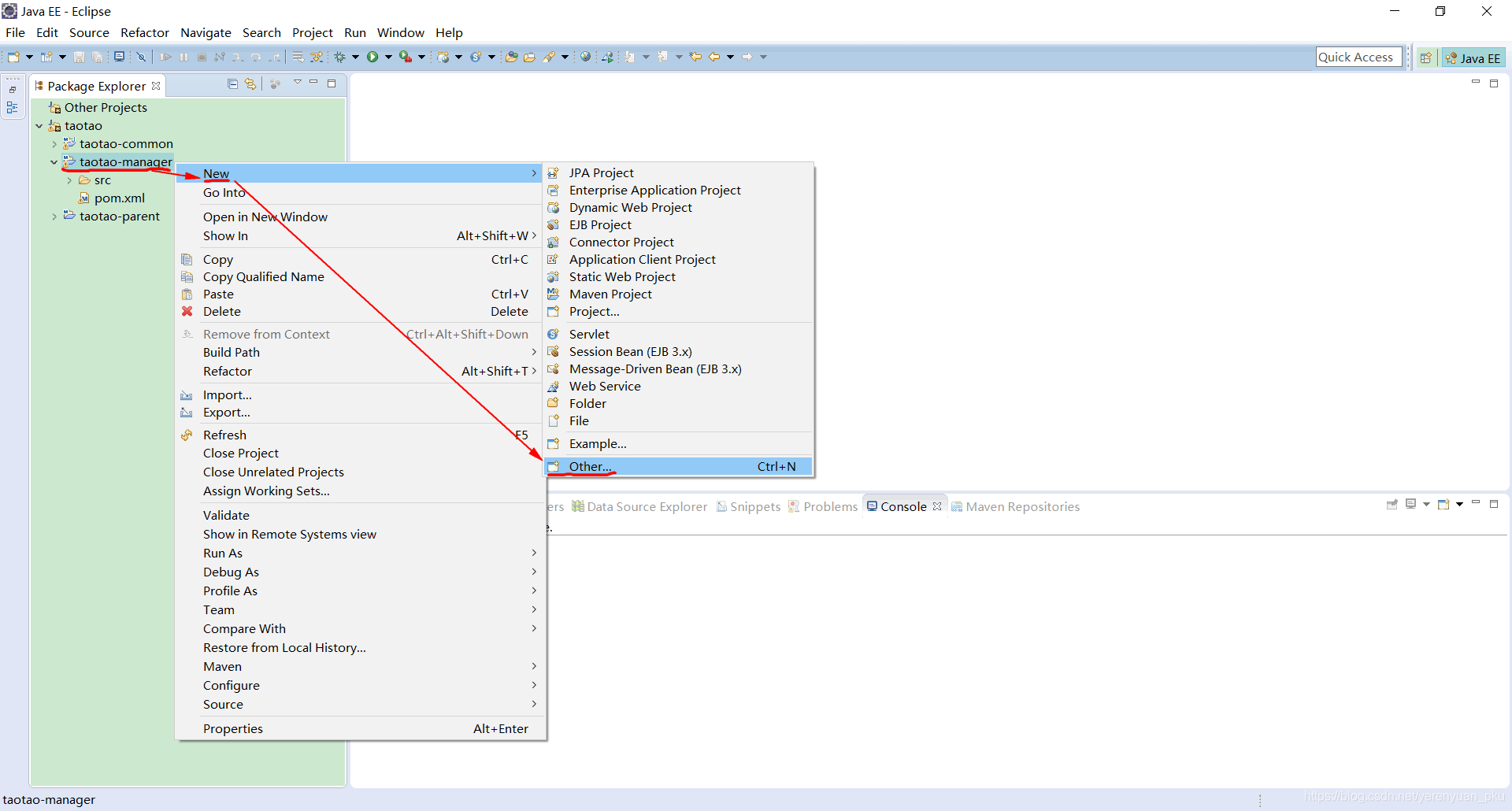1512x811 pixels.
Task: Click the Dynamic Web Project icon
Action: pyautogui.click(x=554, y=207)
